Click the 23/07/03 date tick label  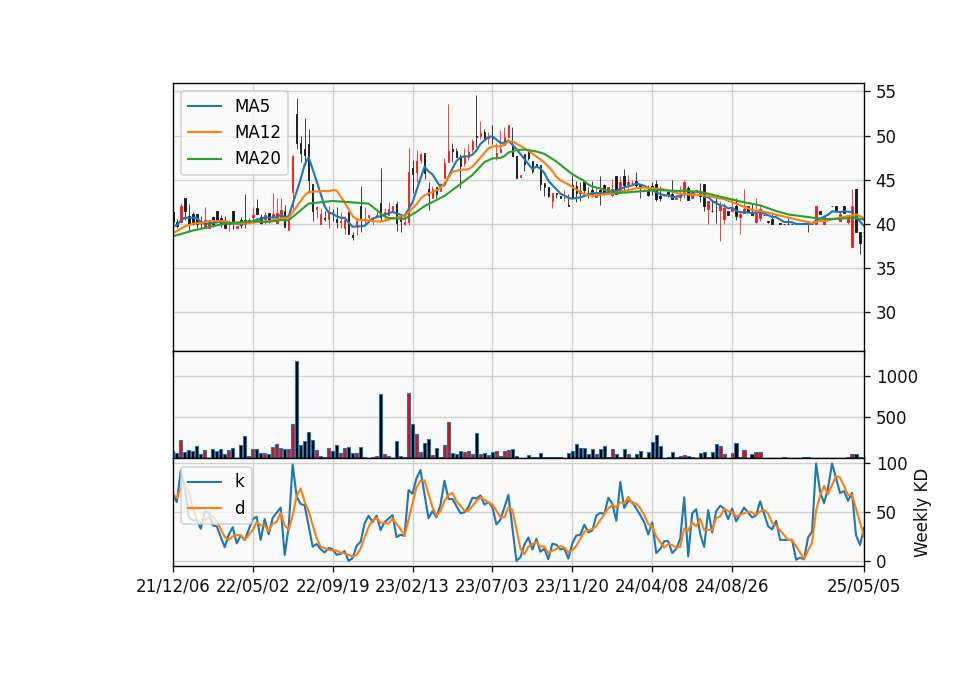pyautogui.click(x=492, y=586)
